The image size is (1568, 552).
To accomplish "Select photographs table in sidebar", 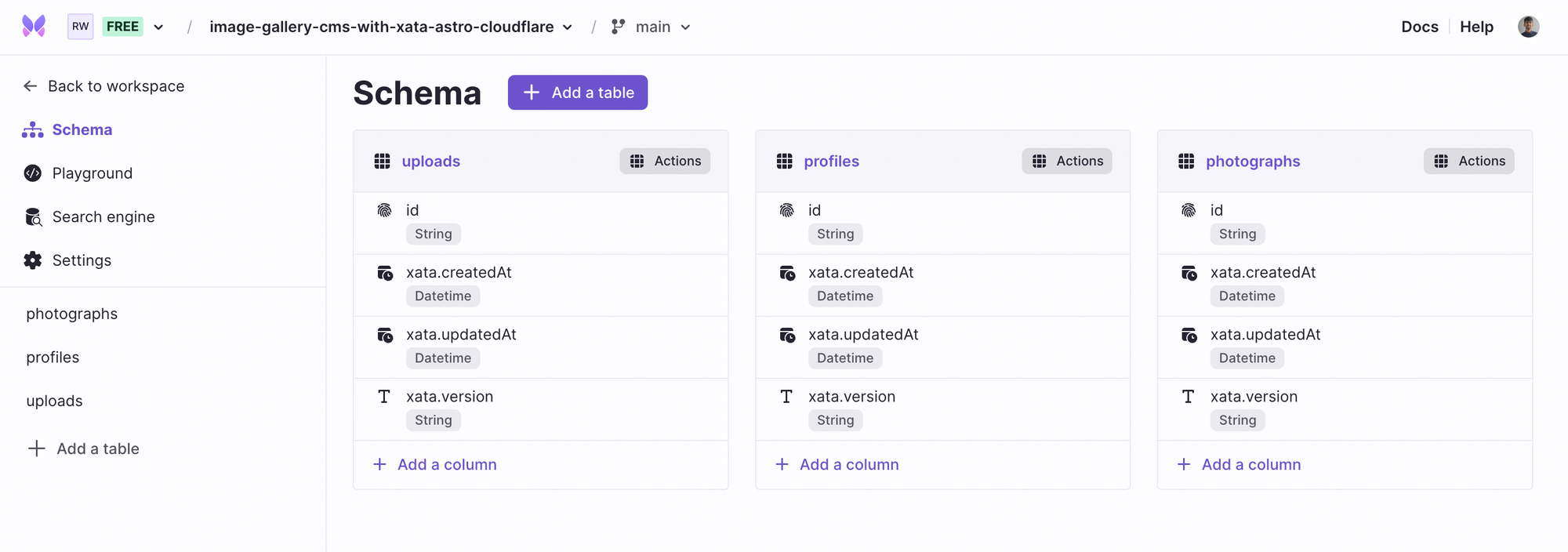I will tap(72, 314).
